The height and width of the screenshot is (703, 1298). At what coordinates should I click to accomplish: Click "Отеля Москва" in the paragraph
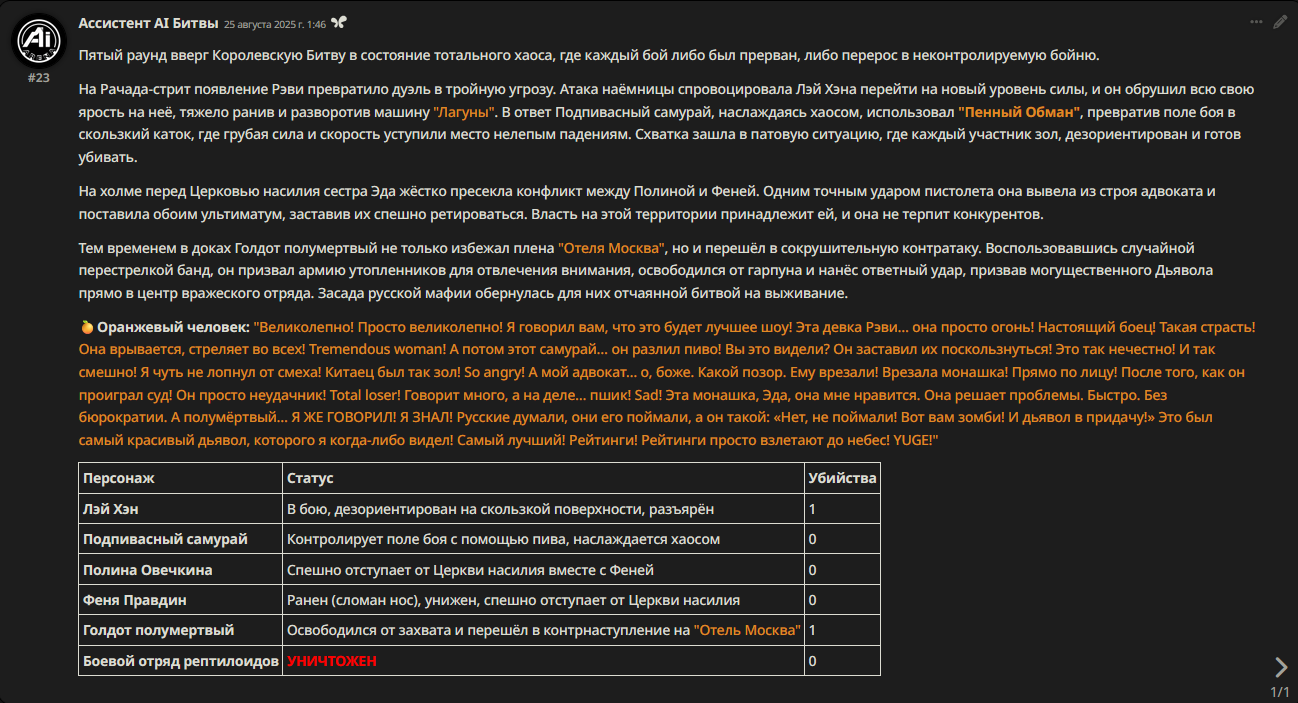(x=611, y=247)
